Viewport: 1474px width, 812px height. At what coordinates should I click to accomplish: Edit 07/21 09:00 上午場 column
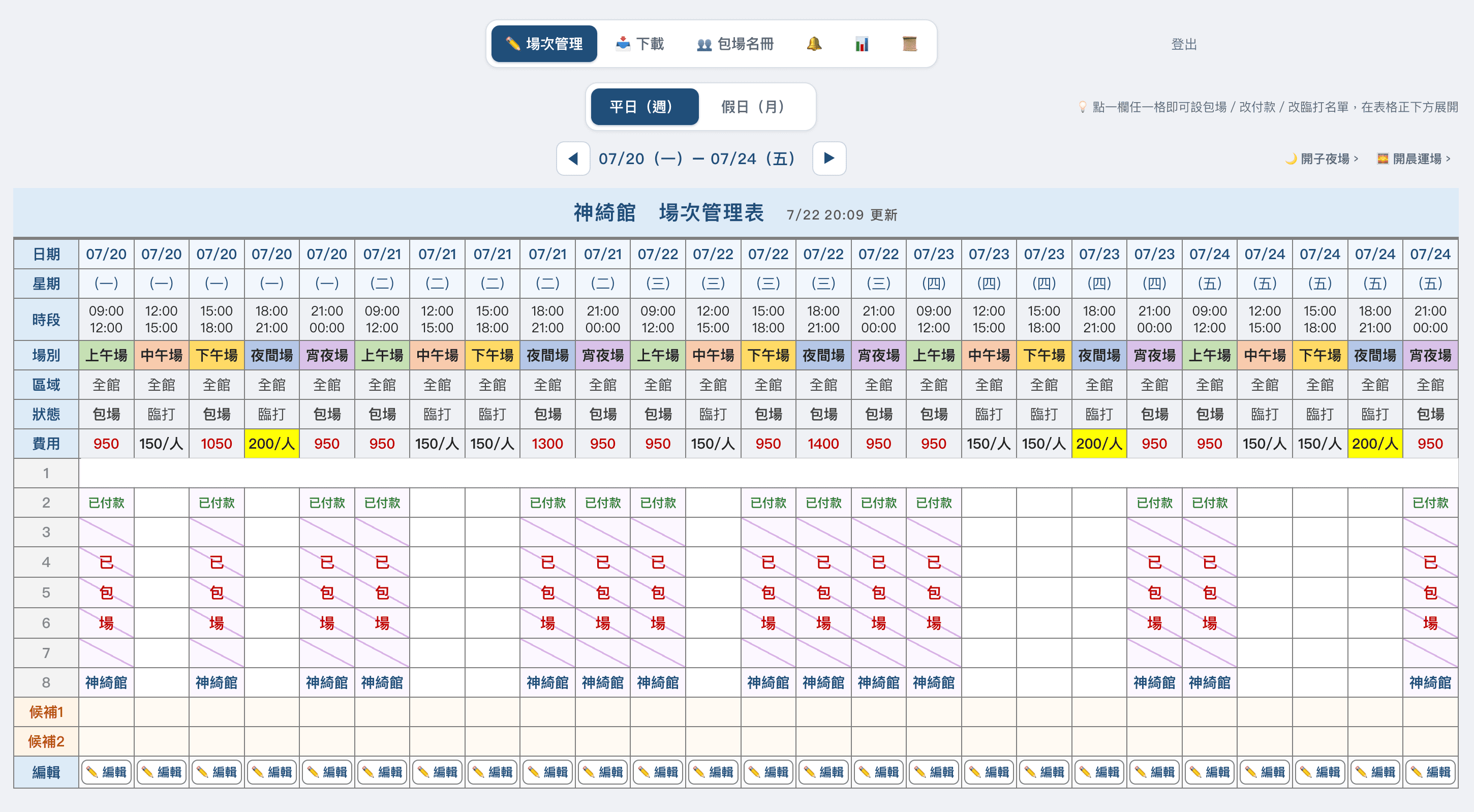382,772
